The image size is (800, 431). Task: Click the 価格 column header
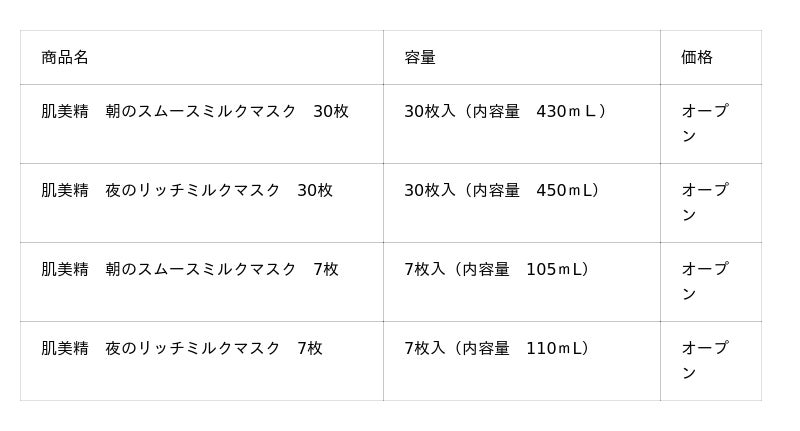click(697, 57)
